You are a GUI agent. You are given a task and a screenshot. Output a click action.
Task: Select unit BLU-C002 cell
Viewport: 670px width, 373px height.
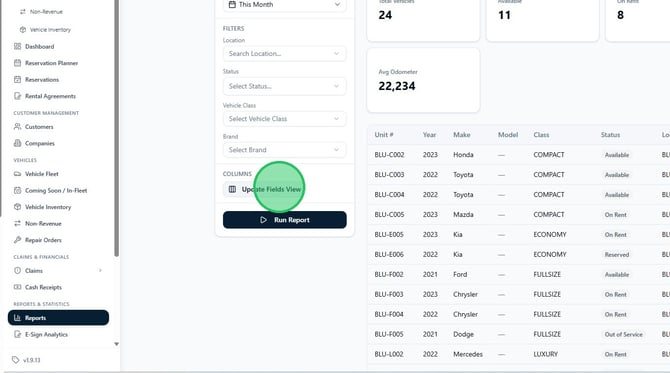(x=389, y=155)
